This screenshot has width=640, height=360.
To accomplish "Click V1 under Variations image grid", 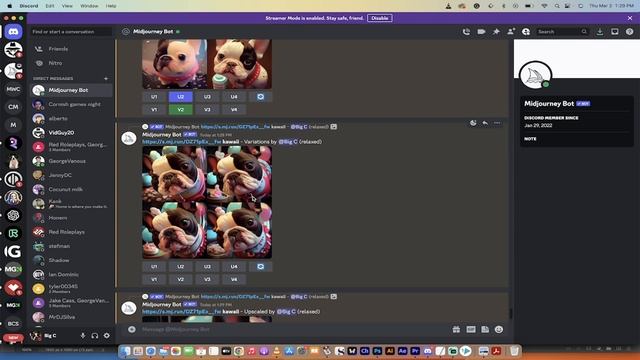I will tap(154, 280).
